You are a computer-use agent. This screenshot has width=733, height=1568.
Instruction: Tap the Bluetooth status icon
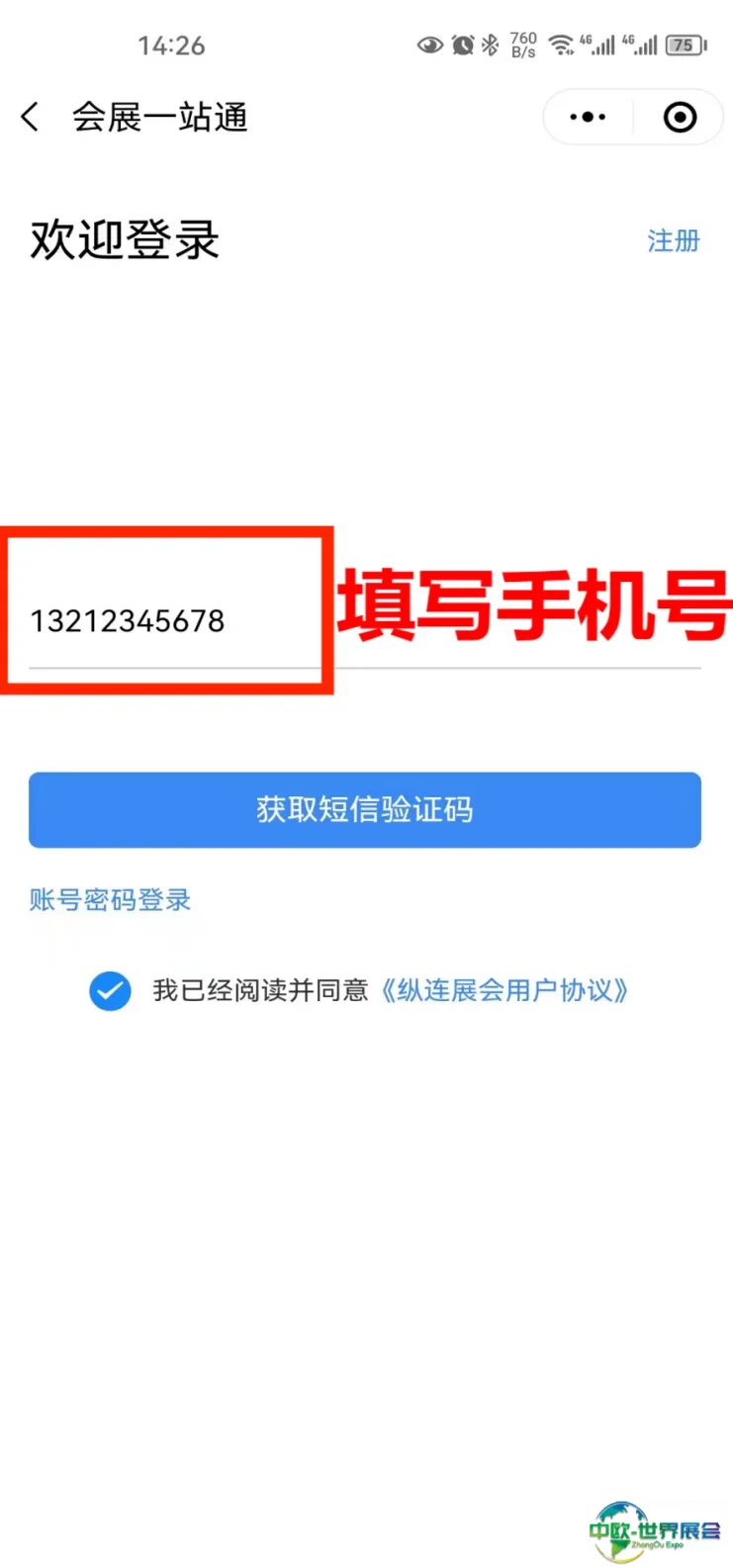click(x=490, y=45)
